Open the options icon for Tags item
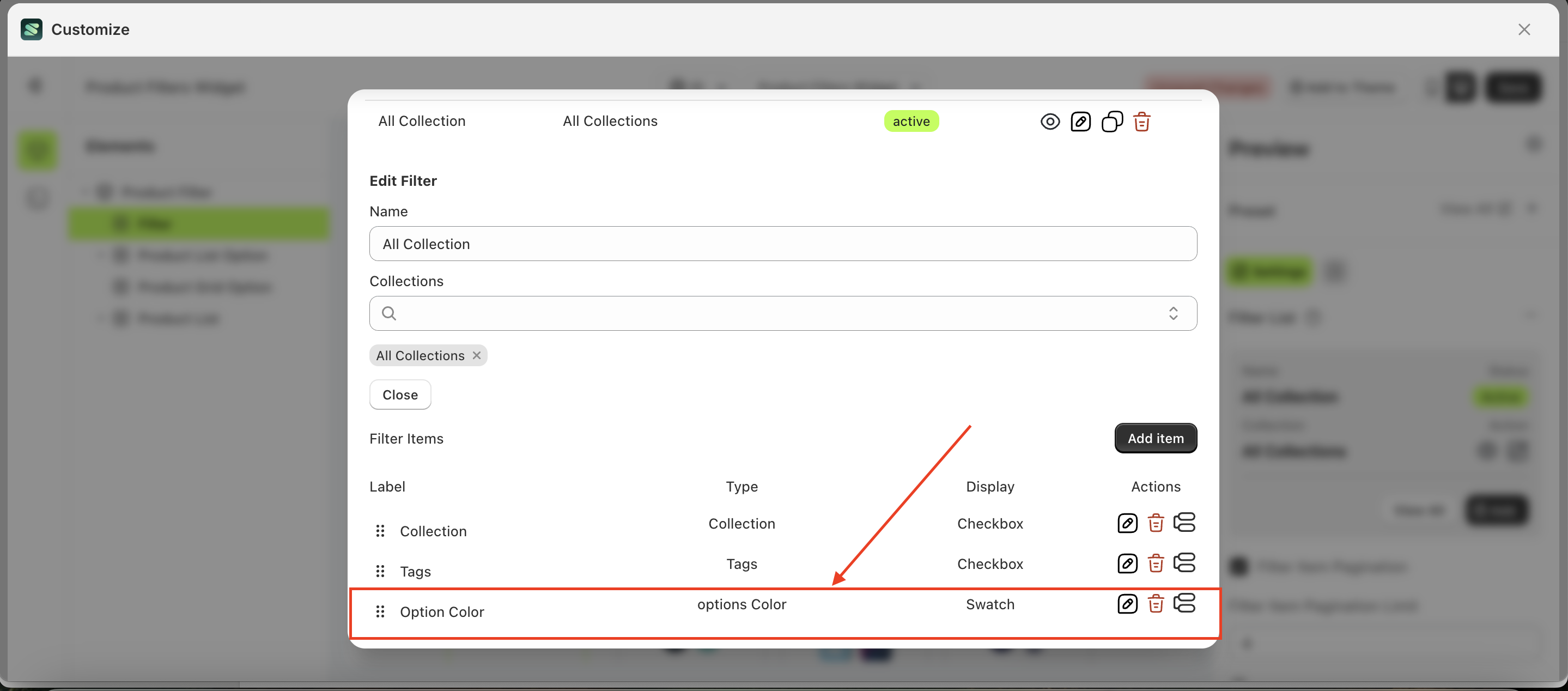The image size is (1568, 691). pos(1184,563)
